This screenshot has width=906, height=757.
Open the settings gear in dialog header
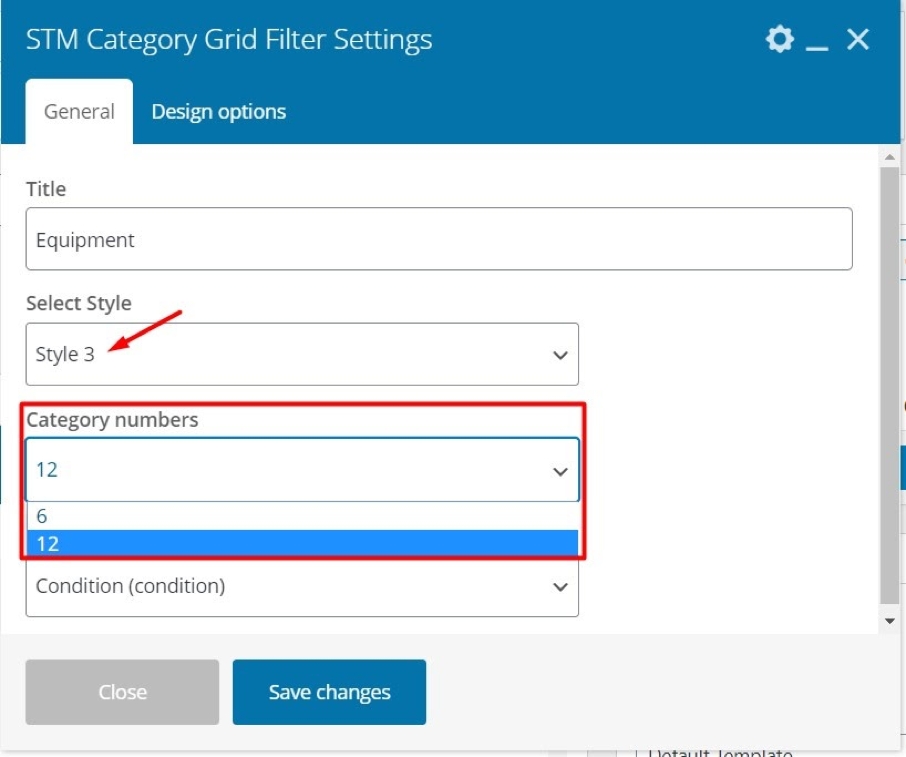pos(779,39)
